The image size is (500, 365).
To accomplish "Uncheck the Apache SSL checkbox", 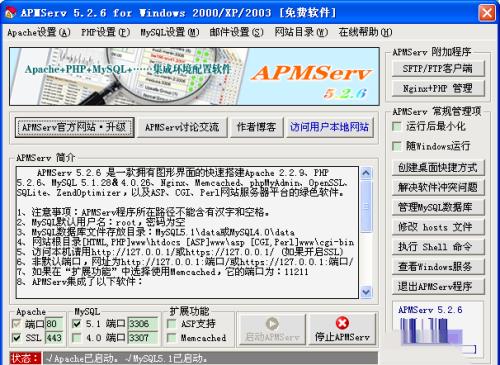I will point(16,338).
